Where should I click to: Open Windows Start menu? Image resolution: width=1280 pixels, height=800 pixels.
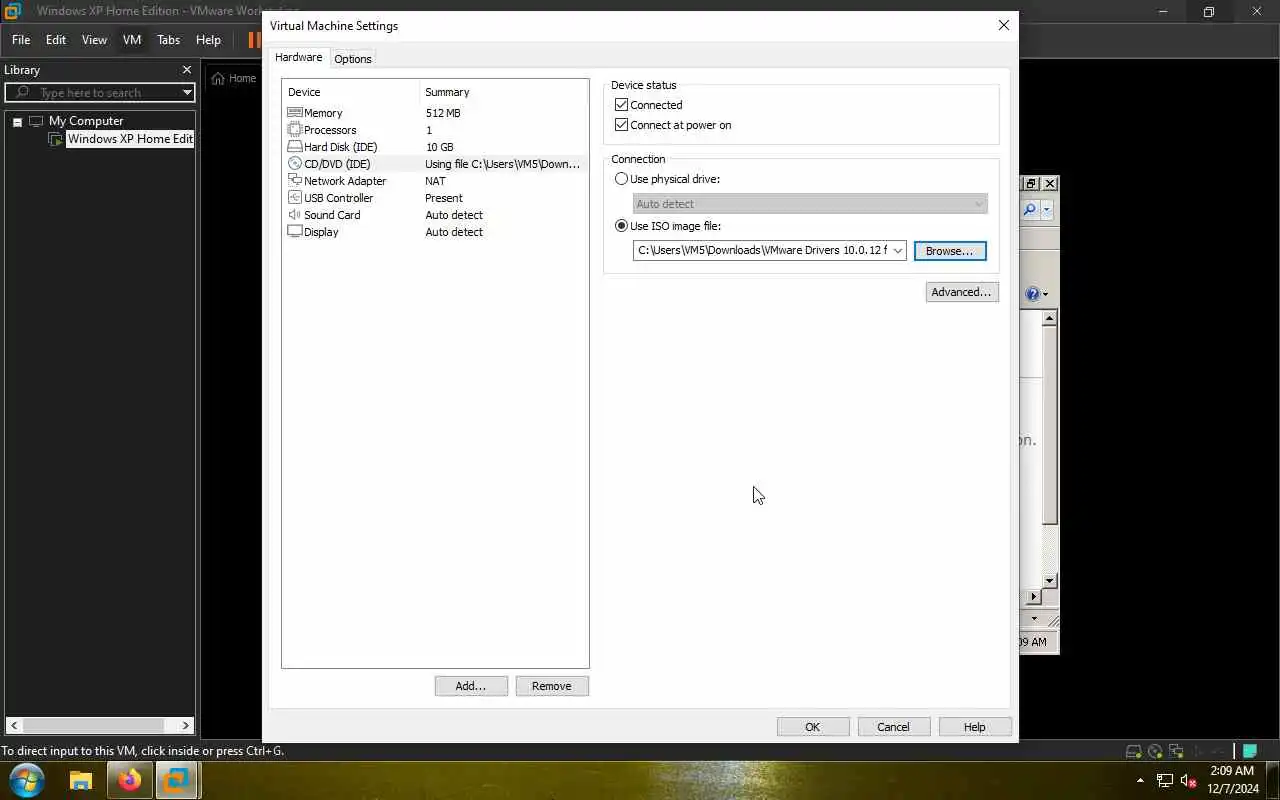[x=27, y=780]
